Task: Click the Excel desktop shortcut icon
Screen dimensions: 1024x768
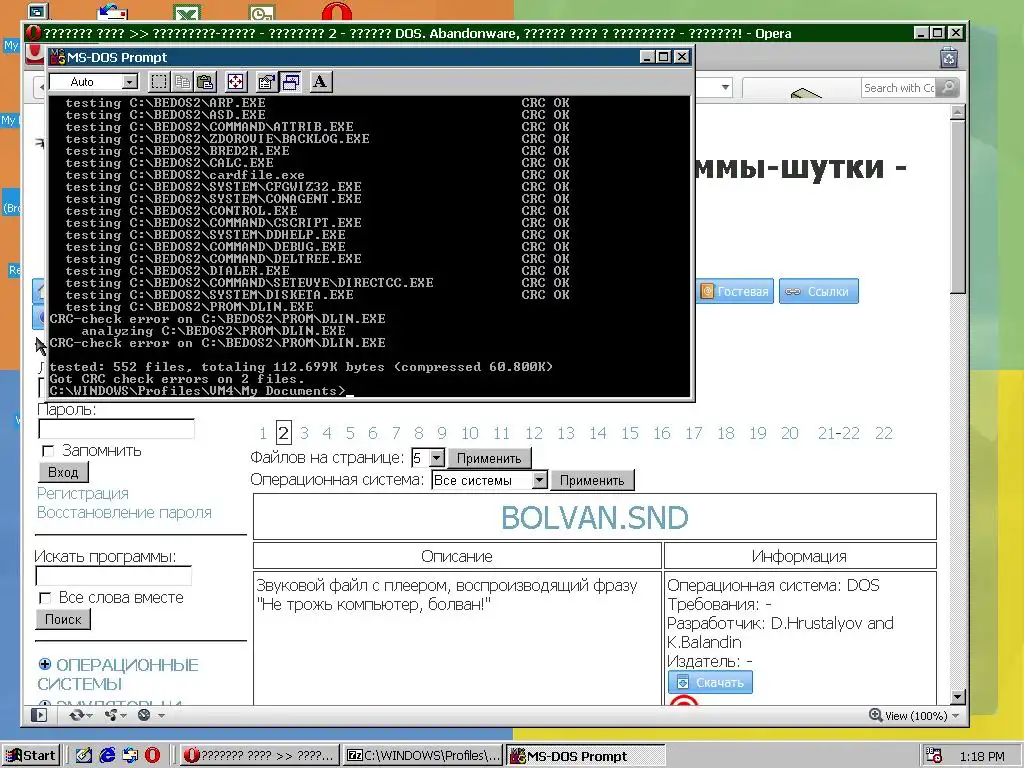Action: pos(187,11)
